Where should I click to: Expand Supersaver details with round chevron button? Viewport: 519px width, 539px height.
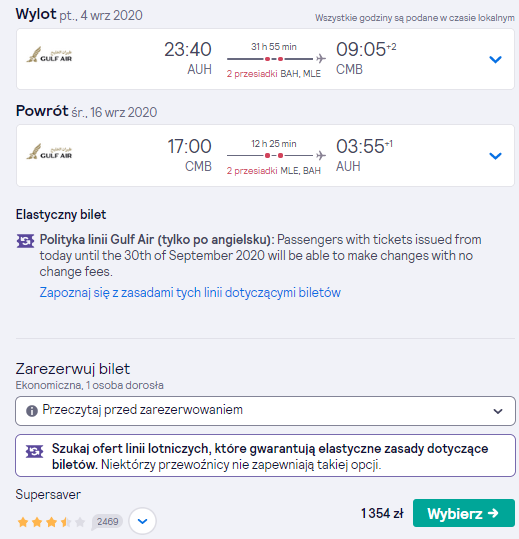[x=142, y=521]
